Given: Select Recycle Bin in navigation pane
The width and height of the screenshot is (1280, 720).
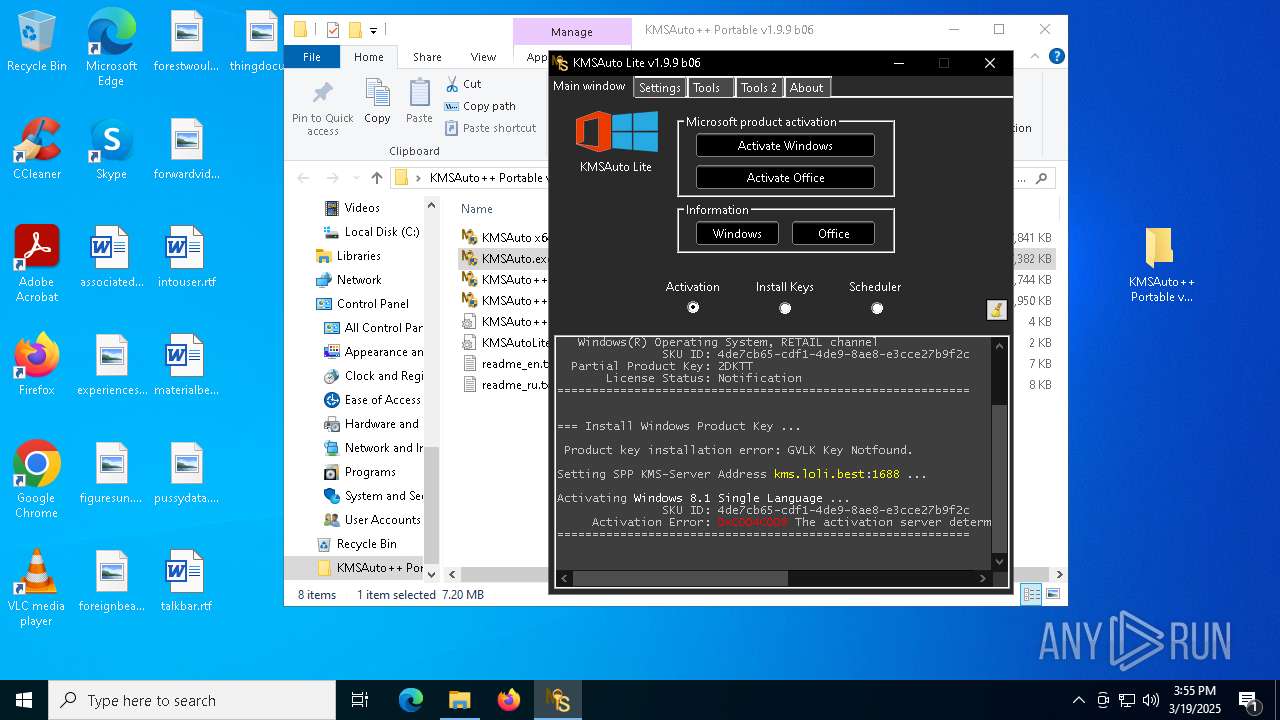Looking at the screenshot, I should coord(357,544).
